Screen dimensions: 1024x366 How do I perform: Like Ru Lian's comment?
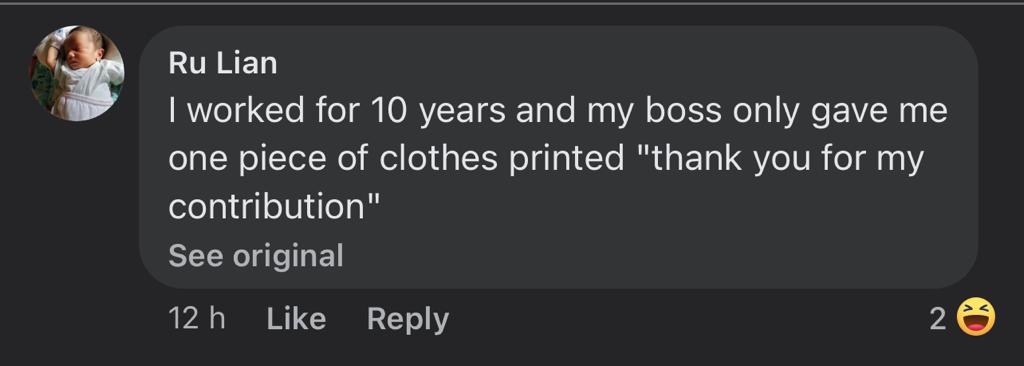coord(296,319)
